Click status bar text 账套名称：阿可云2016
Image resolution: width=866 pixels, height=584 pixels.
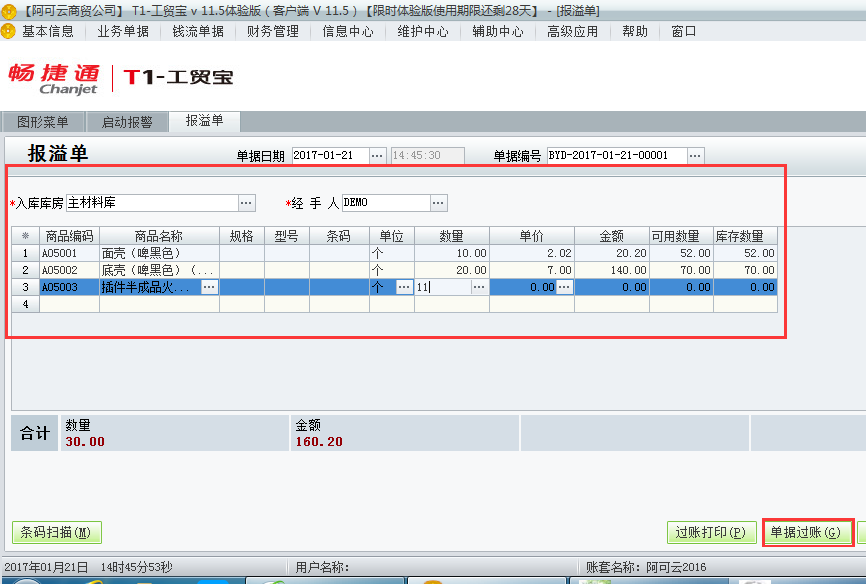pyautogui.click(x=646, y=567)
